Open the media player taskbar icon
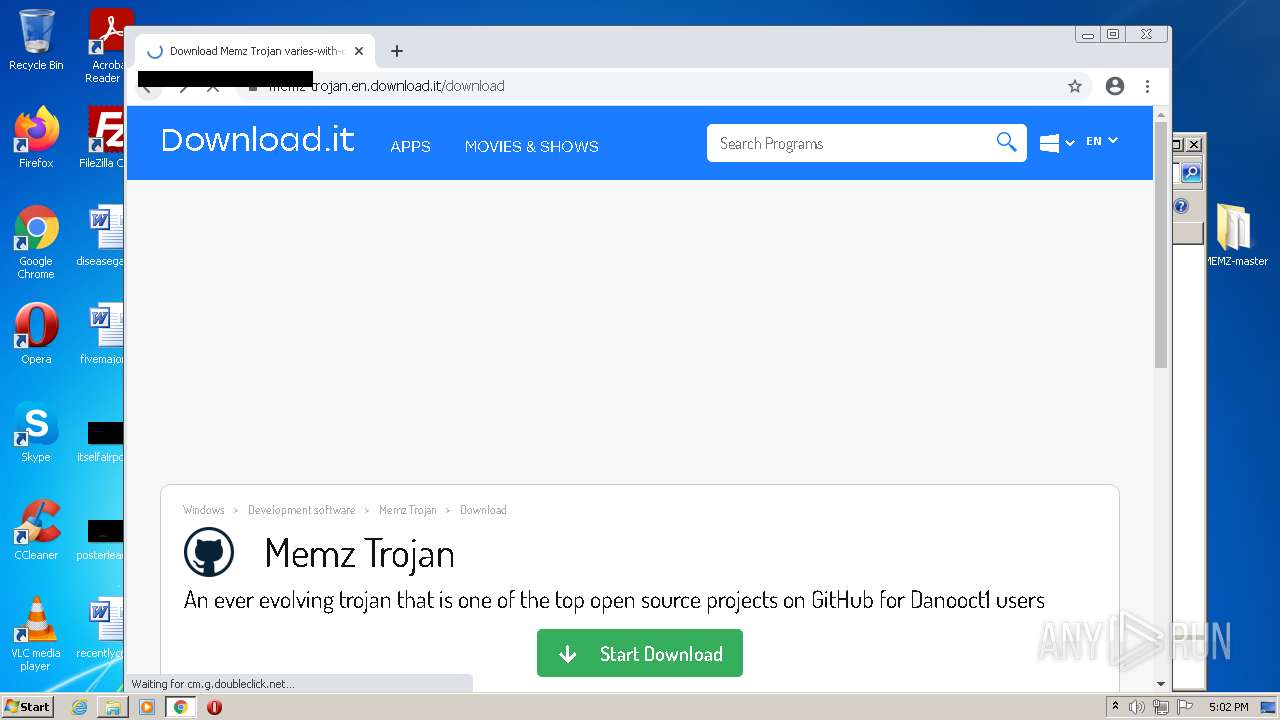This screenshot has height=720, width=1280. point(146,707)
